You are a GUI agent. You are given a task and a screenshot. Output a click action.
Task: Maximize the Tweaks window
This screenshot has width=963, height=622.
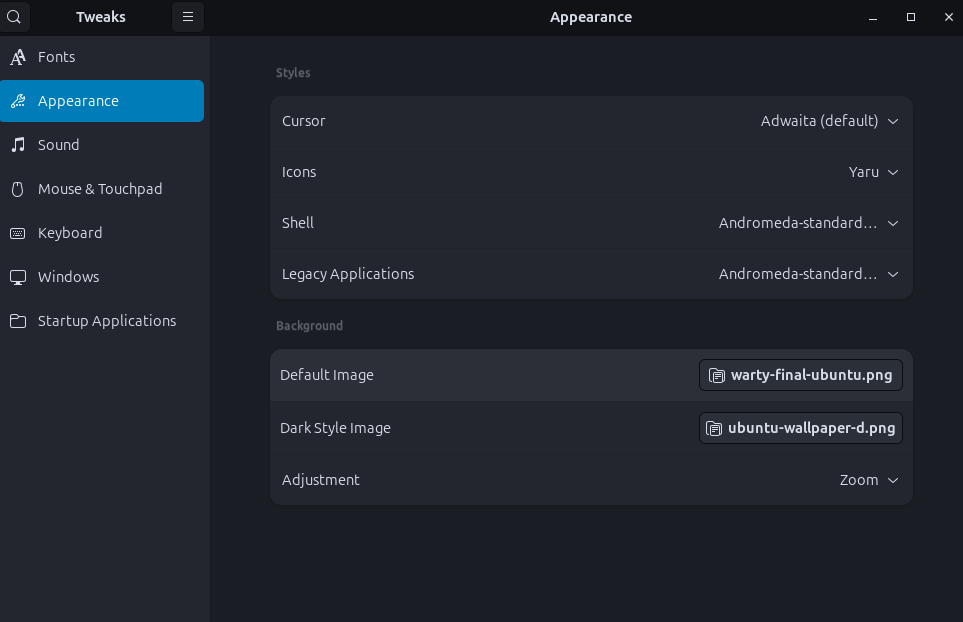(x=911, y=17)
